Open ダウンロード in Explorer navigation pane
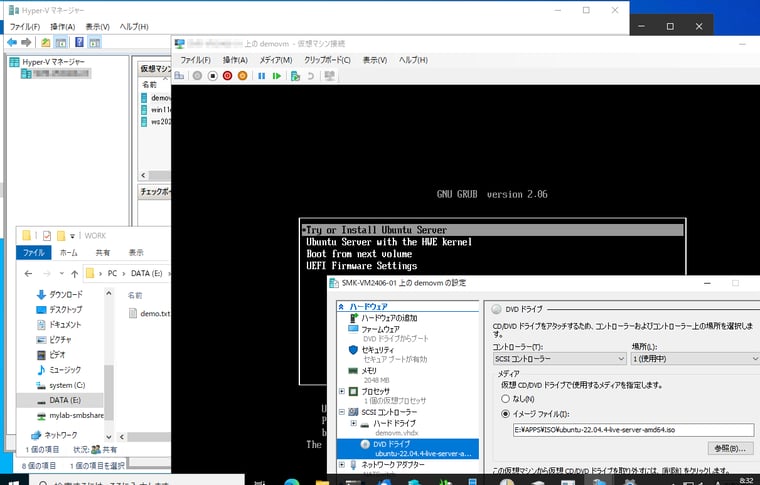 point(66,295)
